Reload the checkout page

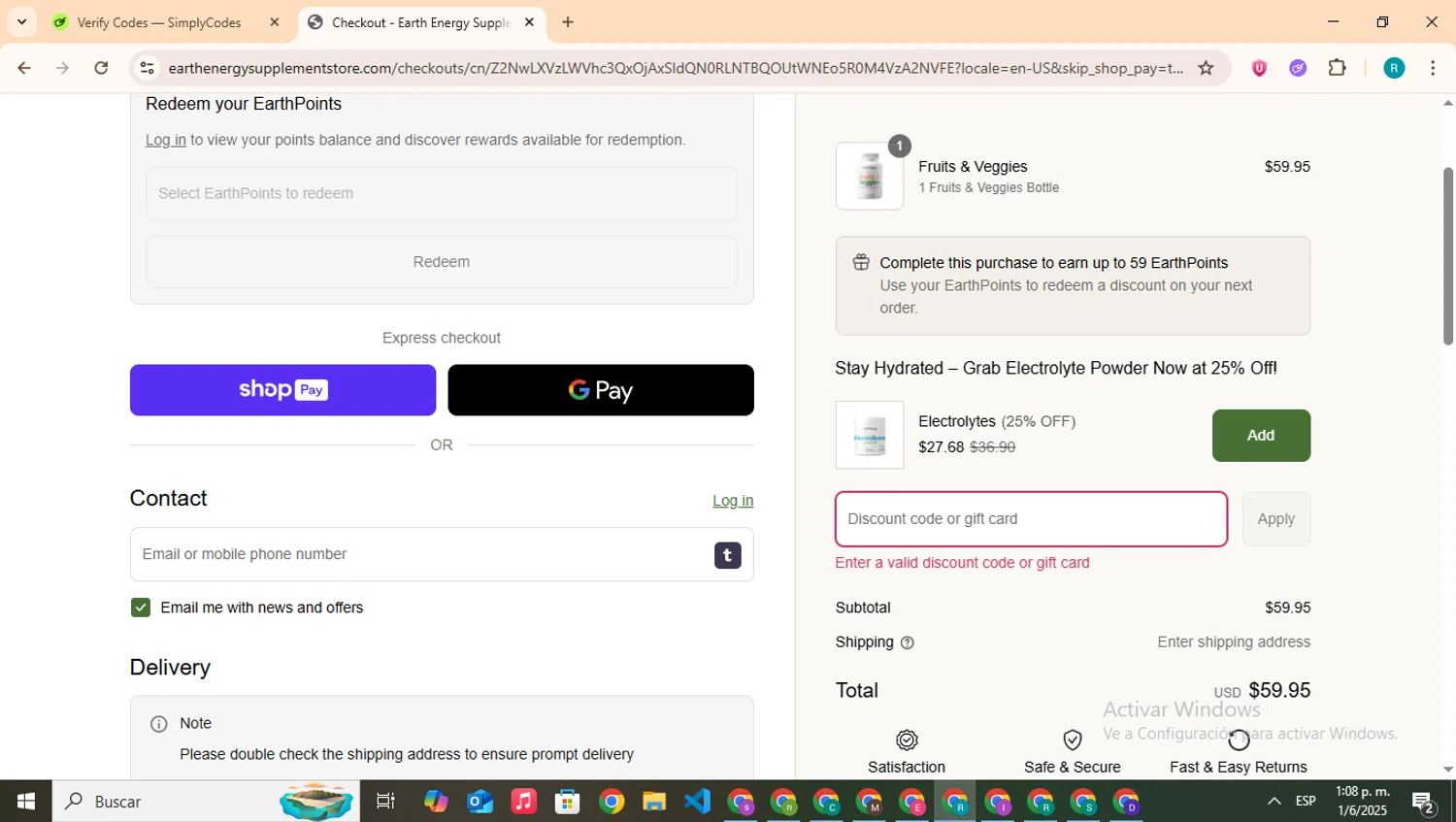[101, 68]
